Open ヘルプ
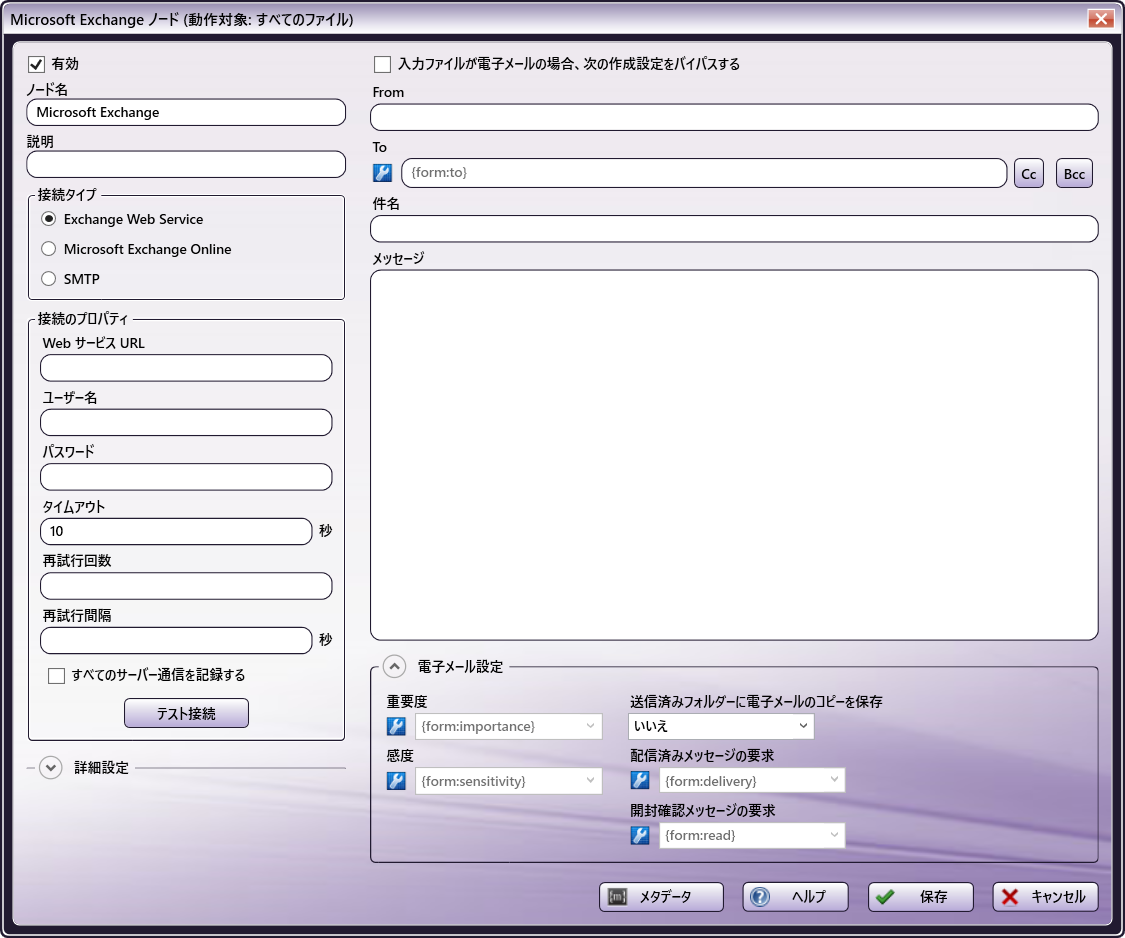This screenshot has height=938, width=1125. pyautogui.click(x=795, y=897)
